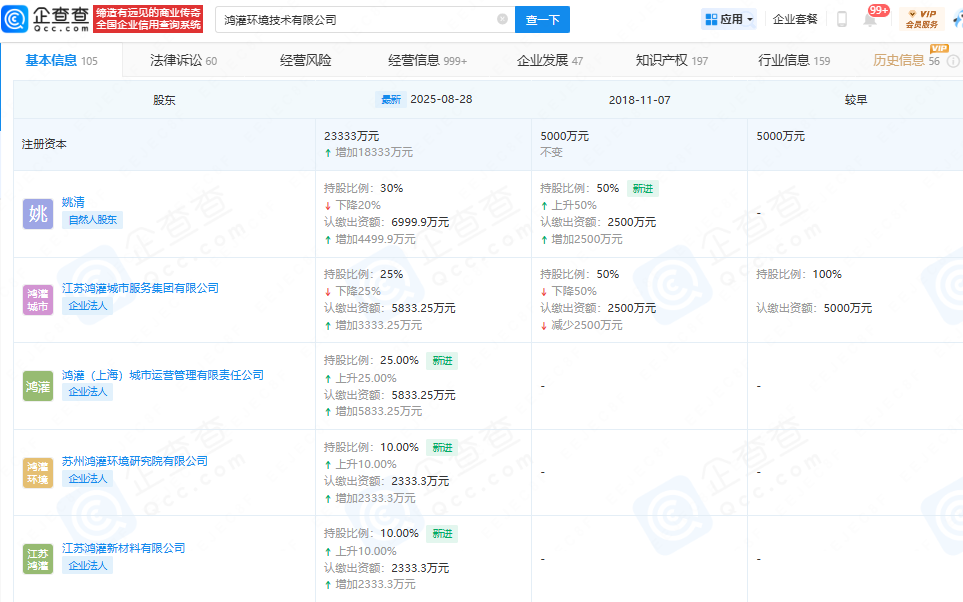Clear the search box text
This screenshot has height=602, width=963.
click(x=502, y=19)
